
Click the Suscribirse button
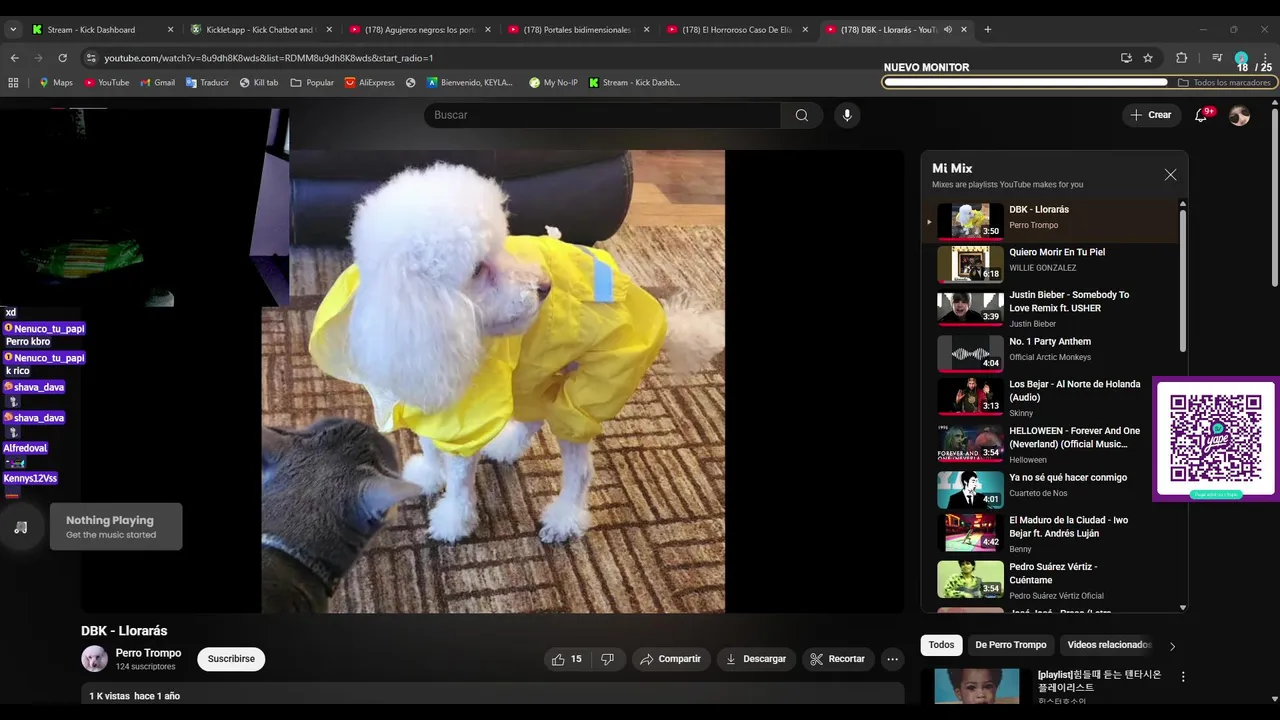pos(231,659)
